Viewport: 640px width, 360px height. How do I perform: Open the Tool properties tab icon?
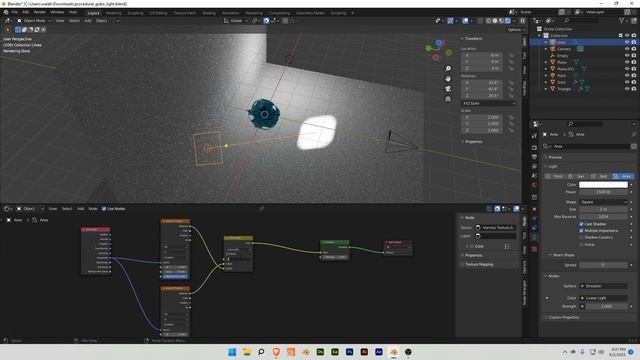click(x=534, y=136)
